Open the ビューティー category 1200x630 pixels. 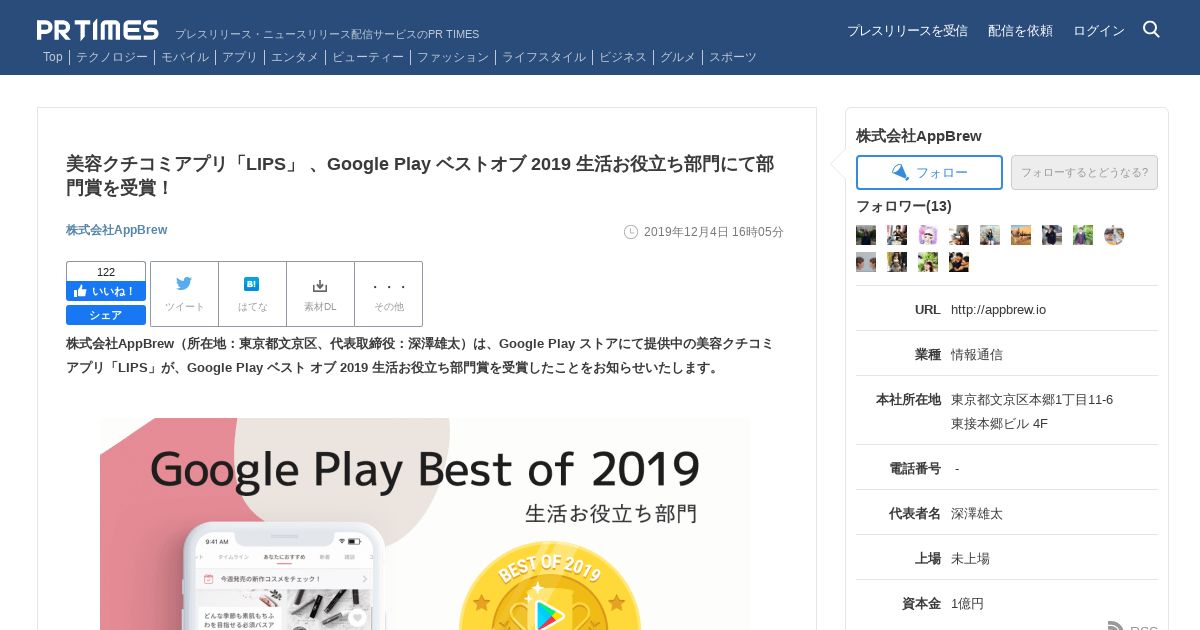[x=368, y=57]
